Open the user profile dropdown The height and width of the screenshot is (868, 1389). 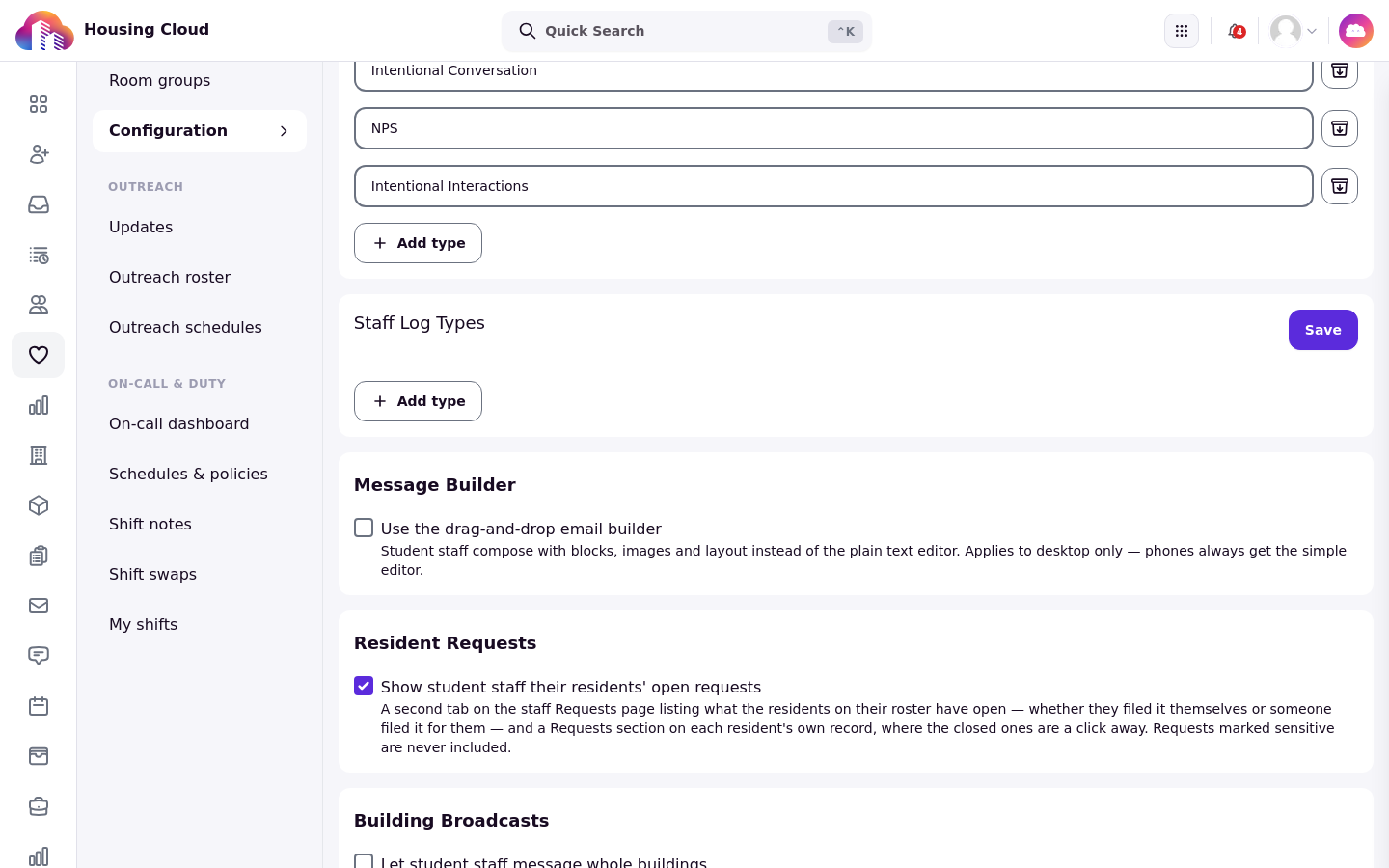(1294, 31)
